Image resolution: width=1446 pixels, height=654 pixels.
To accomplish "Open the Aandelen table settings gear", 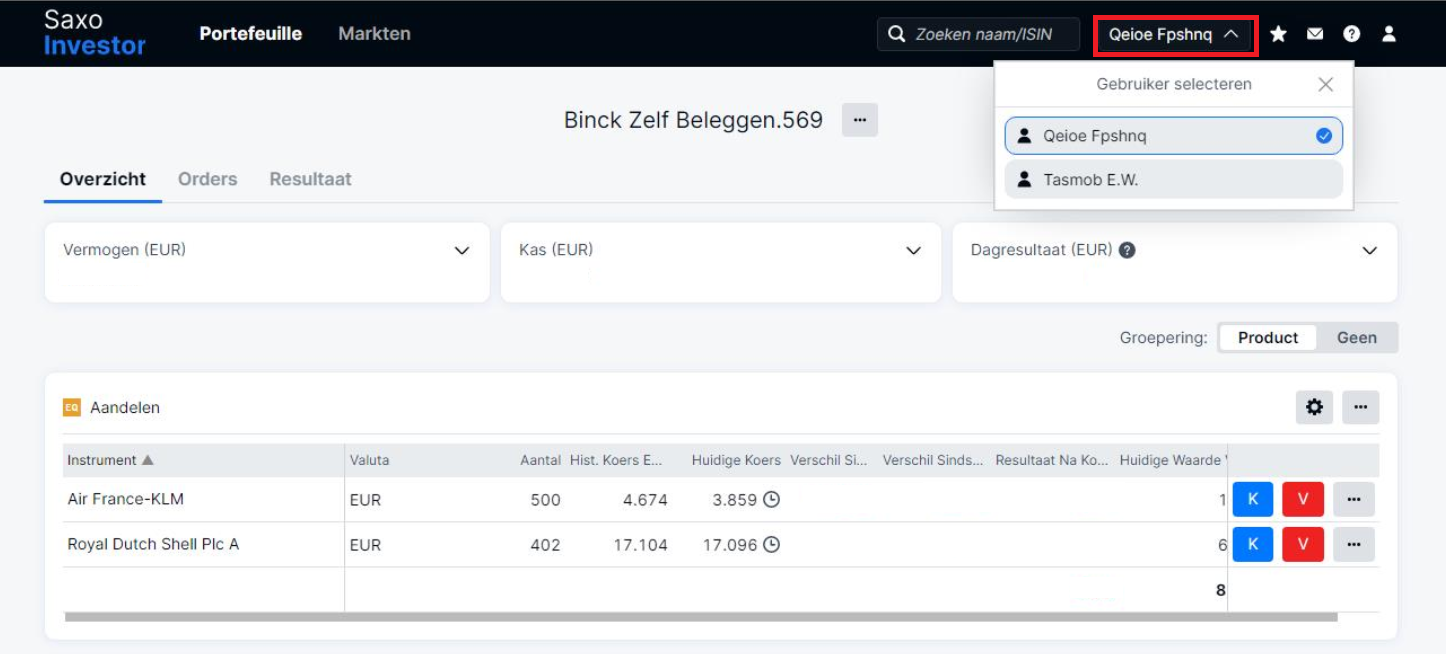I will [x=1315, y=407].
